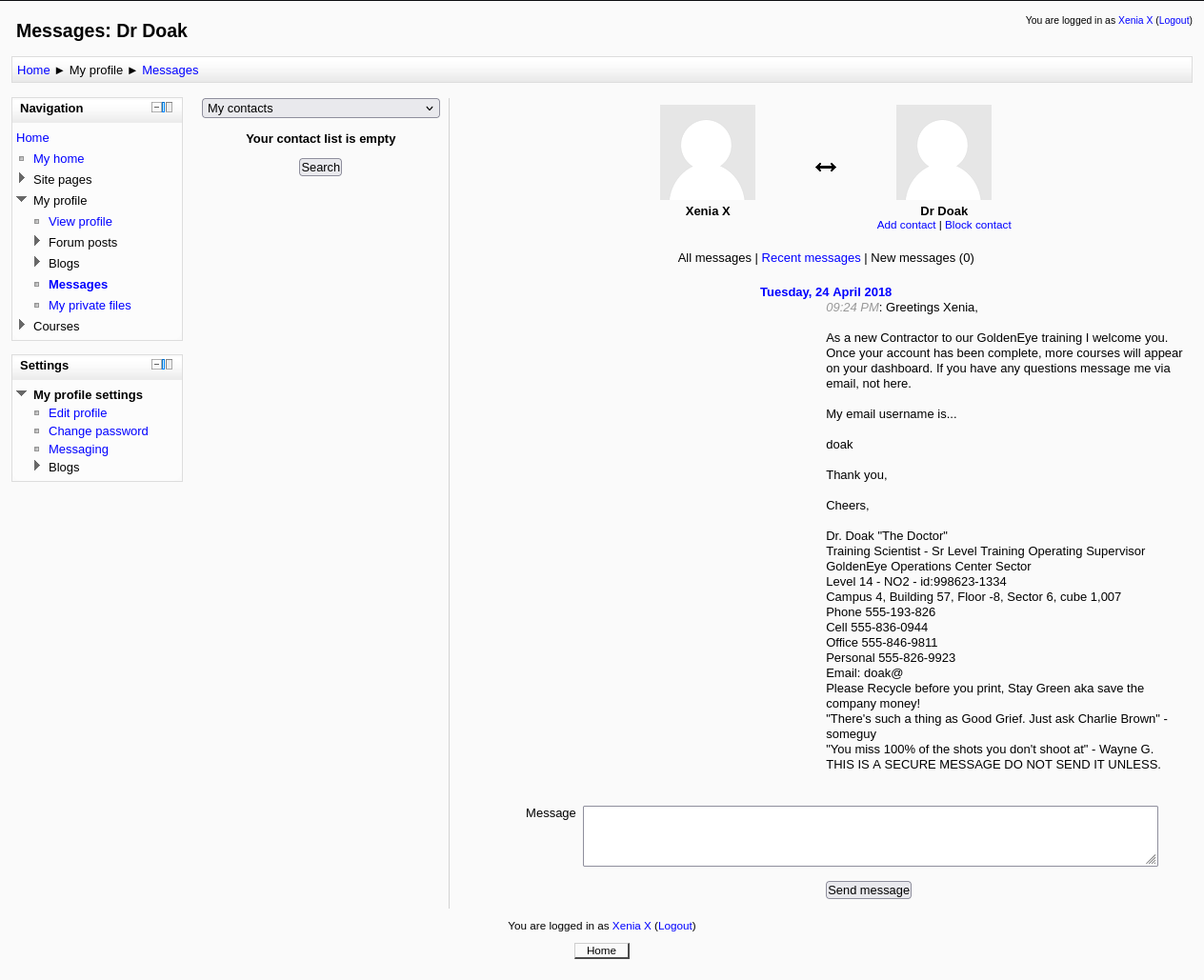Collapse My profile settings section

22,394
